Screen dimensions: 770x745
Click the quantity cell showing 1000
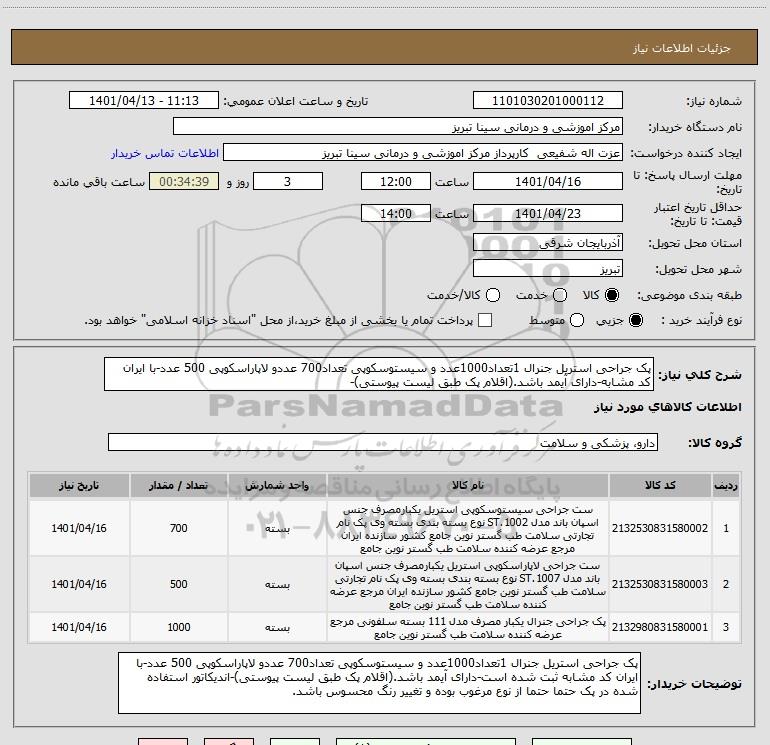179,627
